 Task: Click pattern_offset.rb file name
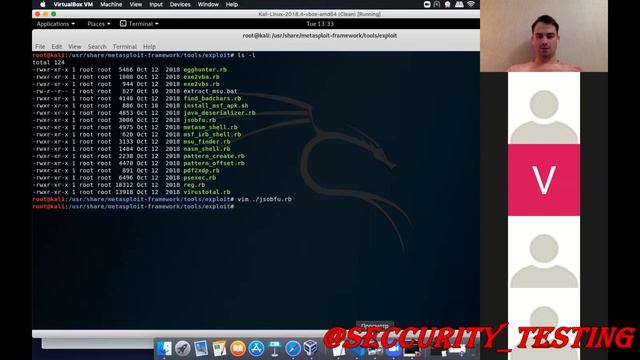(214, 163)
